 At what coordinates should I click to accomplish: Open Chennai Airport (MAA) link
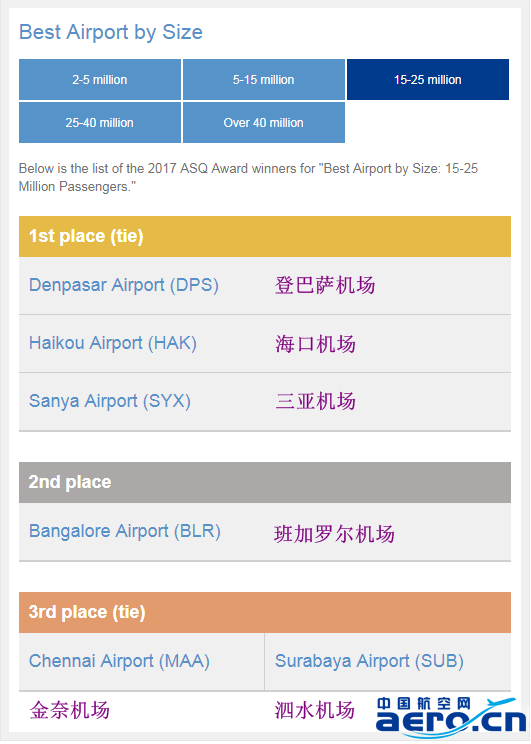click(x=119, y=661)
